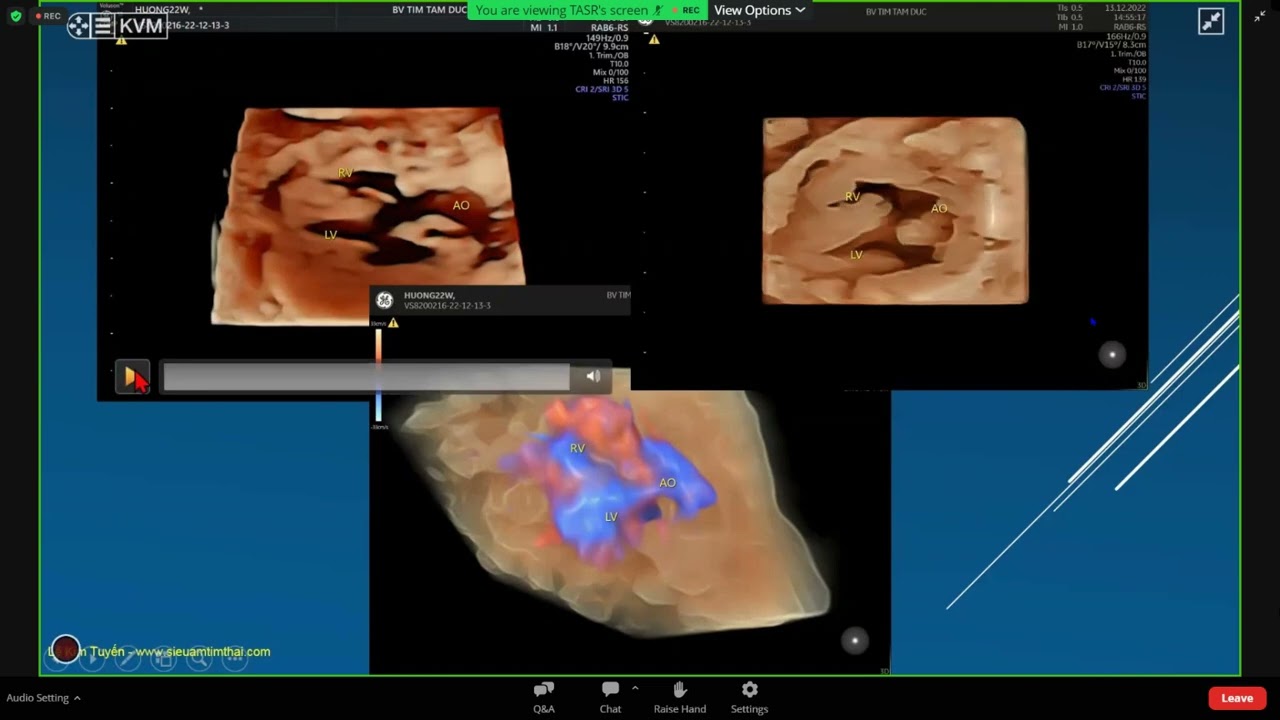The width and height of the screenshot is (1280, 720).
Task: Click the LV label in the Doppler image
Action: tap(611, 517)
